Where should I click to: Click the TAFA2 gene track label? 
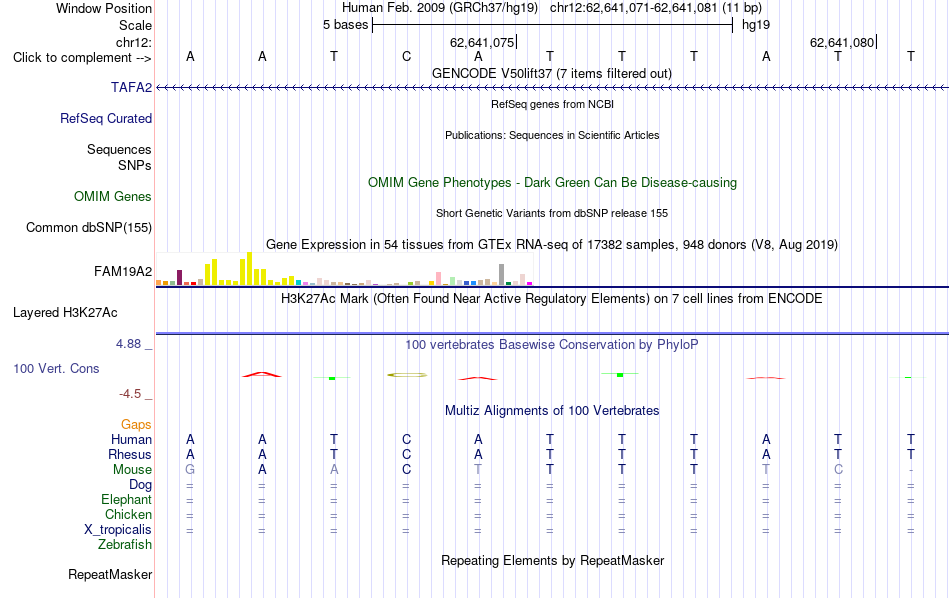click(131, 88)
